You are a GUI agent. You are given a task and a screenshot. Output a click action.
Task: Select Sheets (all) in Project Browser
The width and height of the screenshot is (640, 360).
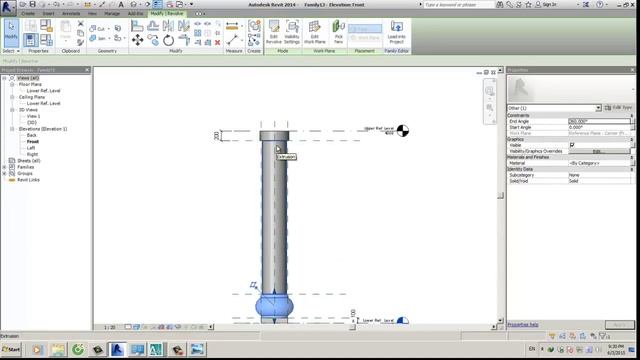29,161
